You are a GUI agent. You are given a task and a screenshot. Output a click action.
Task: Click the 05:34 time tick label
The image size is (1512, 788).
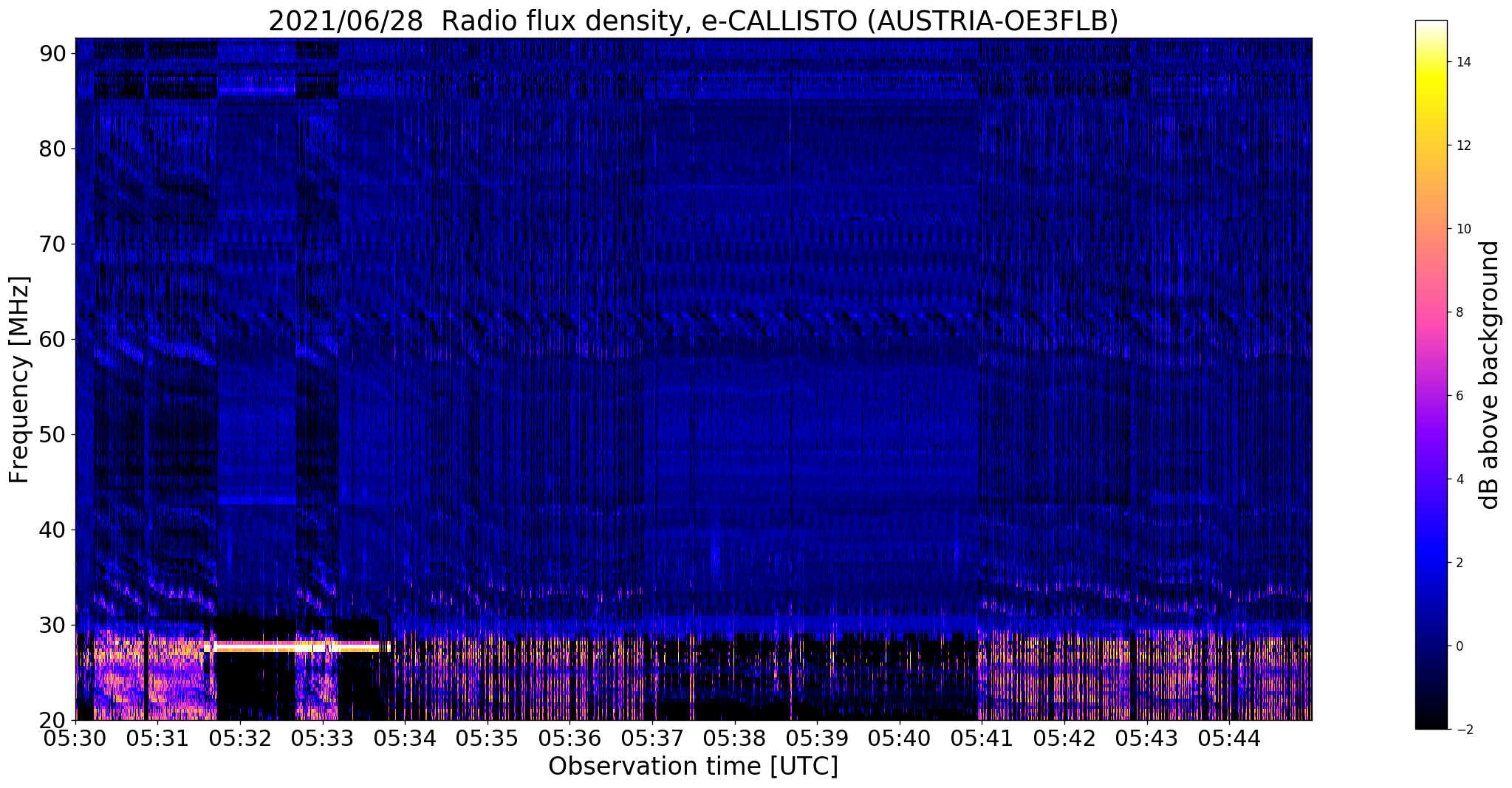[405, 739]
